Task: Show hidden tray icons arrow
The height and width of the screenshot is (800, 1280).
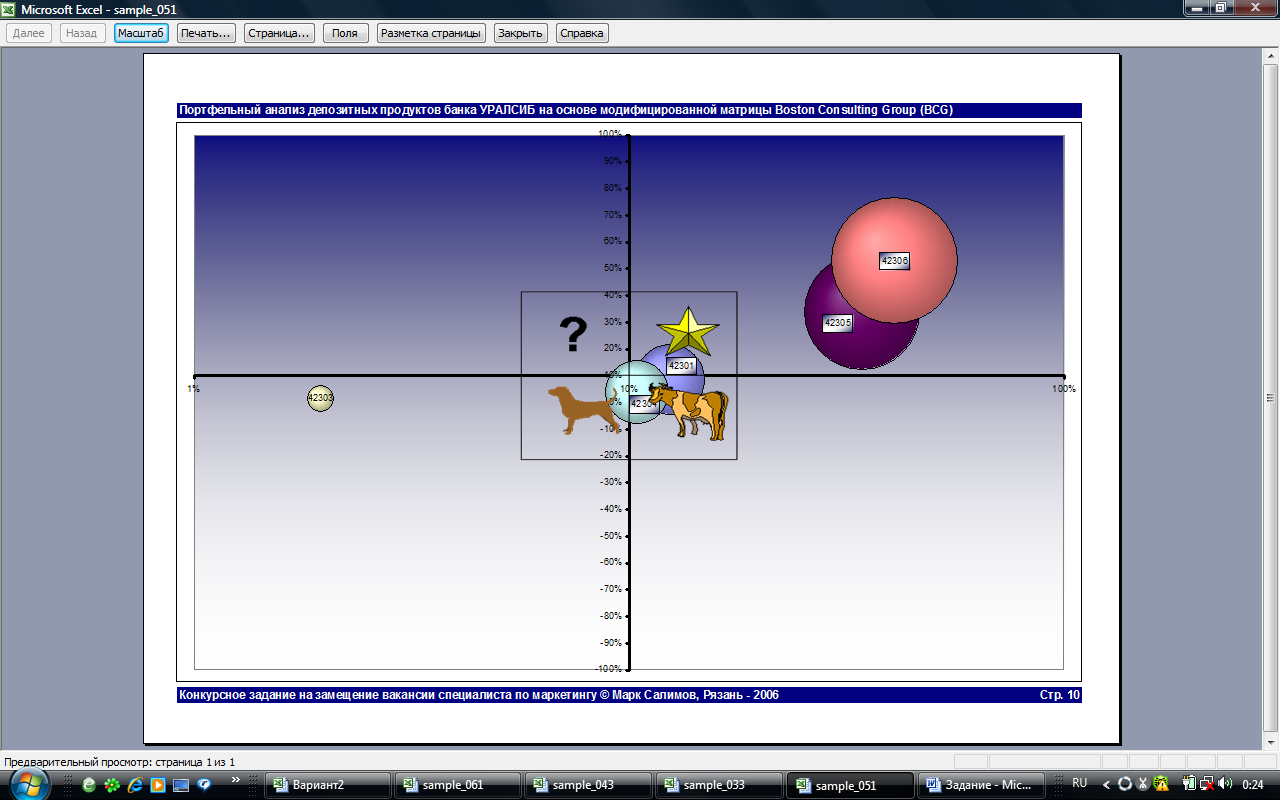Action: pyautogui.click(x=1107, y=784)
